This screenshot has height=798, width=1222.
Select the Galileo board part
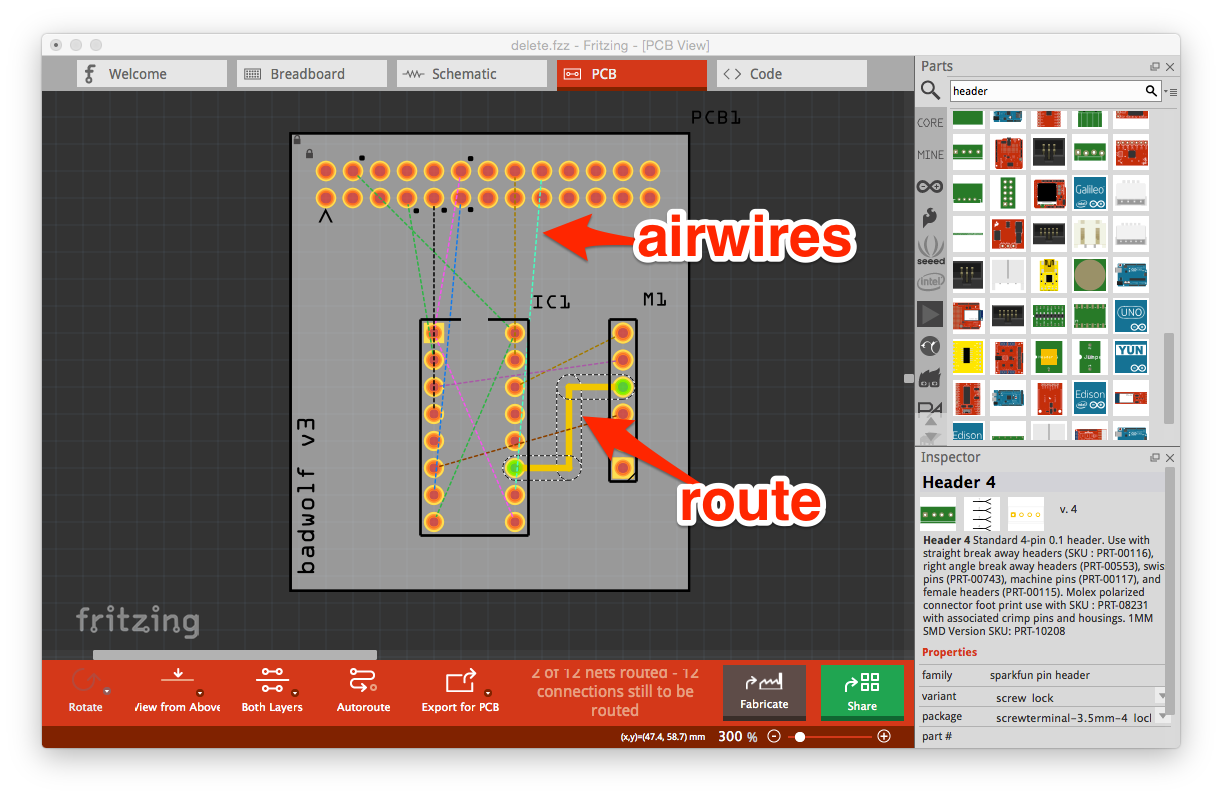1090,191
